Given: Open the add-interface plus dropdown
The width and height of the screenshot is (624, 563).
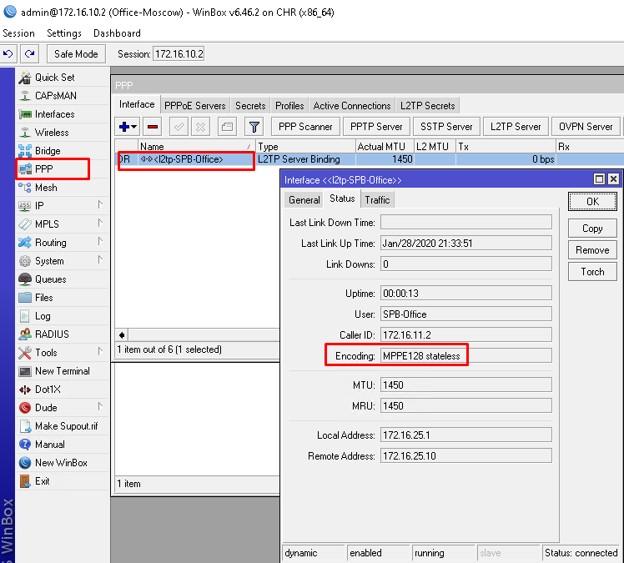Looking at the screenshot, I should coord(127,127).
